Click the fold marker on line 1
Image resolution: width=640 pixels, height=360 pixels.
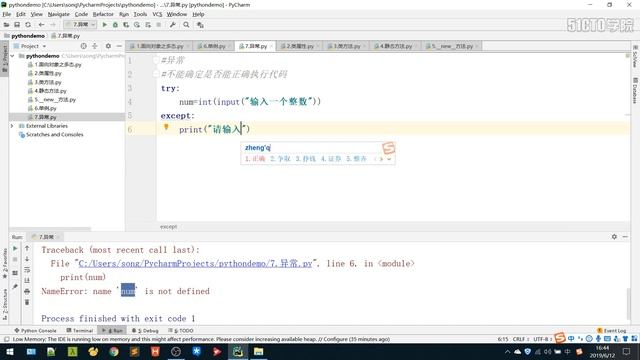[x=156, y=60]
